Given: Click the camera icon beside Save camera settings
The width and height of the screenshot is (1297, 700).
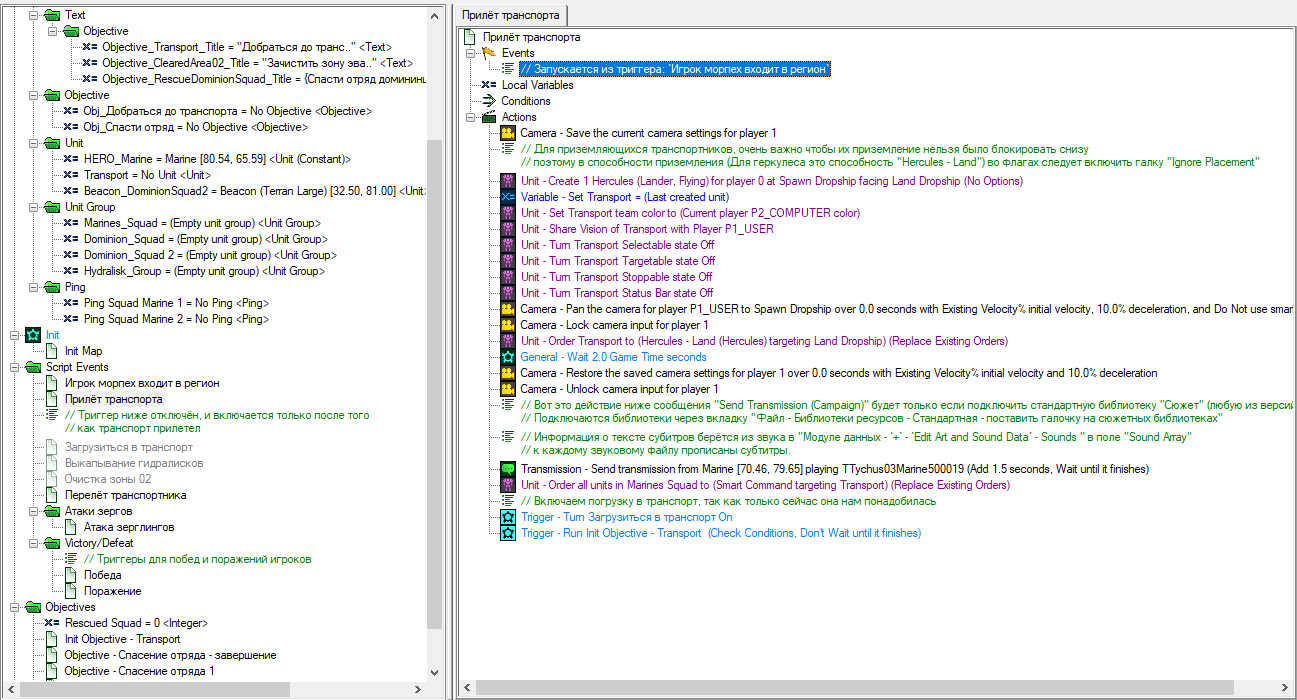Looking at the screenshot, I should click(507, 133).
